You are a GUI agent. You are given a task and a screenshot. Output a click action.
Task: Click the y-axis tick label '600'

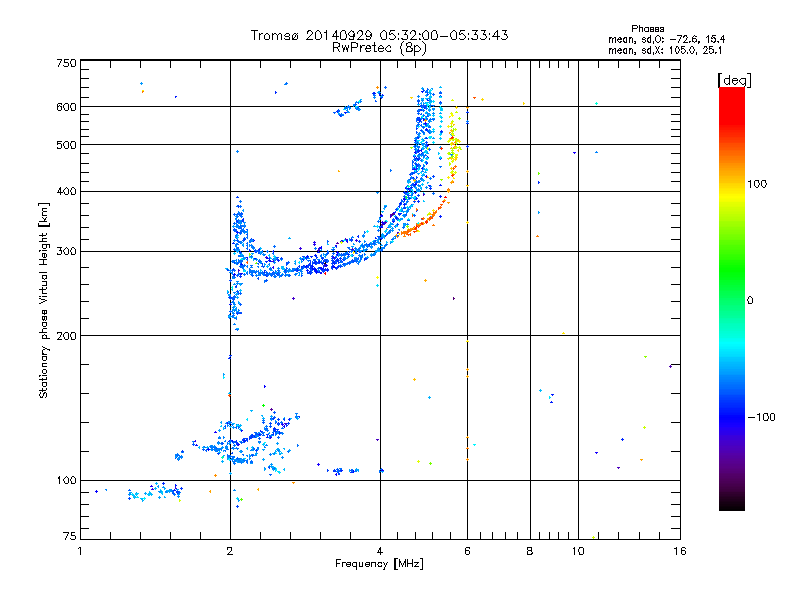pyautogui.click(x=66, y=107)
